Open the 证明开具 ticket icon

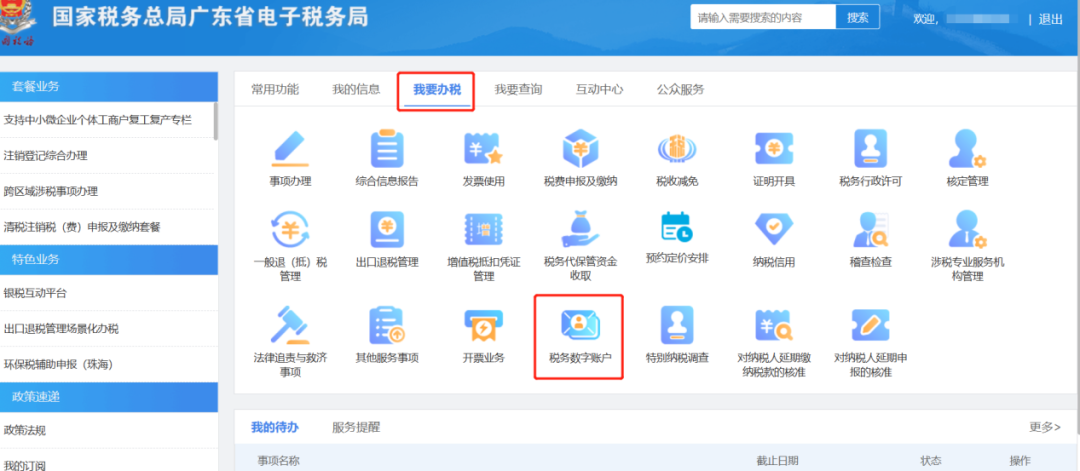click(773, 149)
